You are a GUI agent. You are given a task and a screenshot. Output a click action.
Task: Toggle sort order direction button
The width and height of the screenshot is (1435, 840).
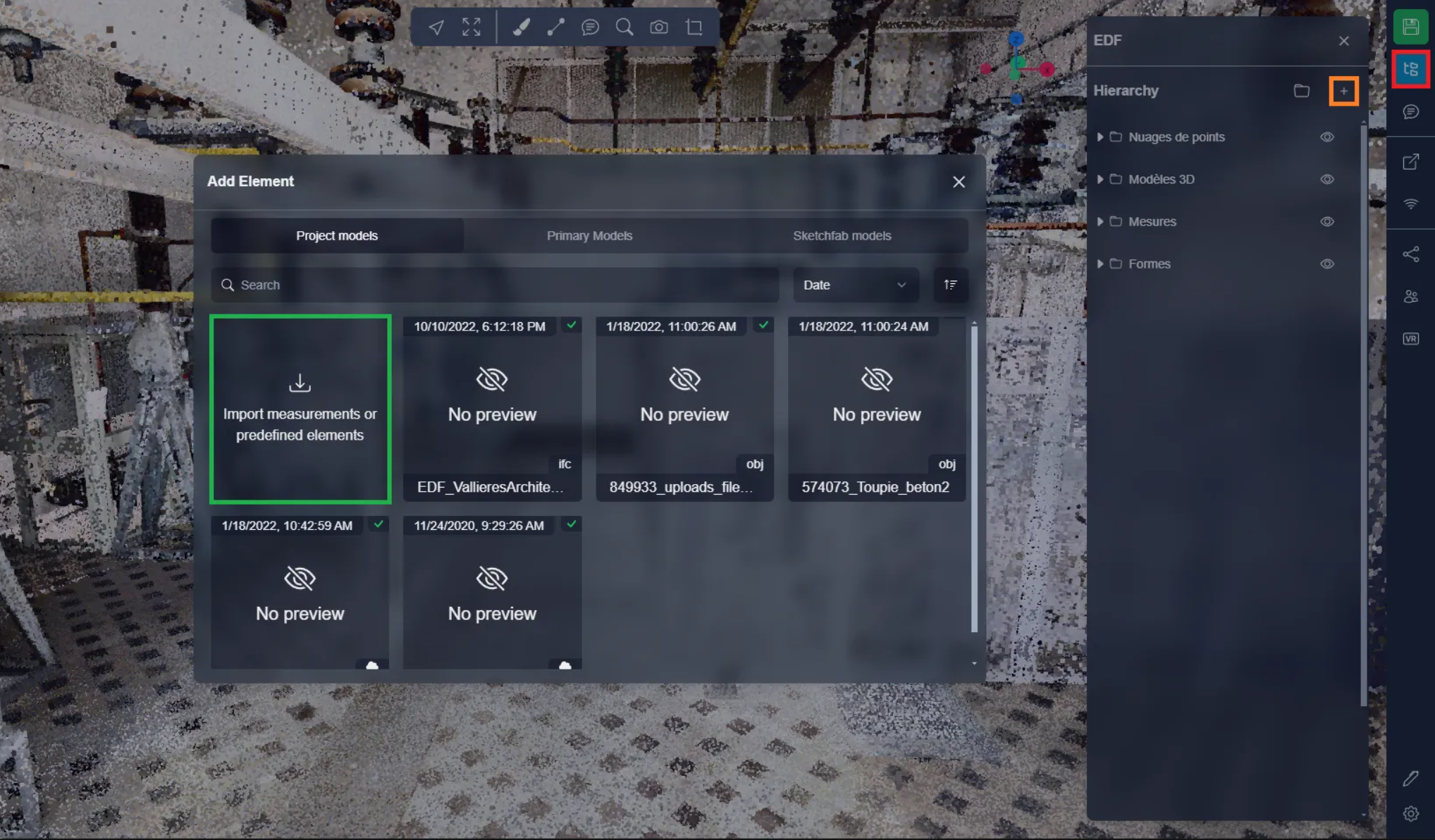[950, 285]
